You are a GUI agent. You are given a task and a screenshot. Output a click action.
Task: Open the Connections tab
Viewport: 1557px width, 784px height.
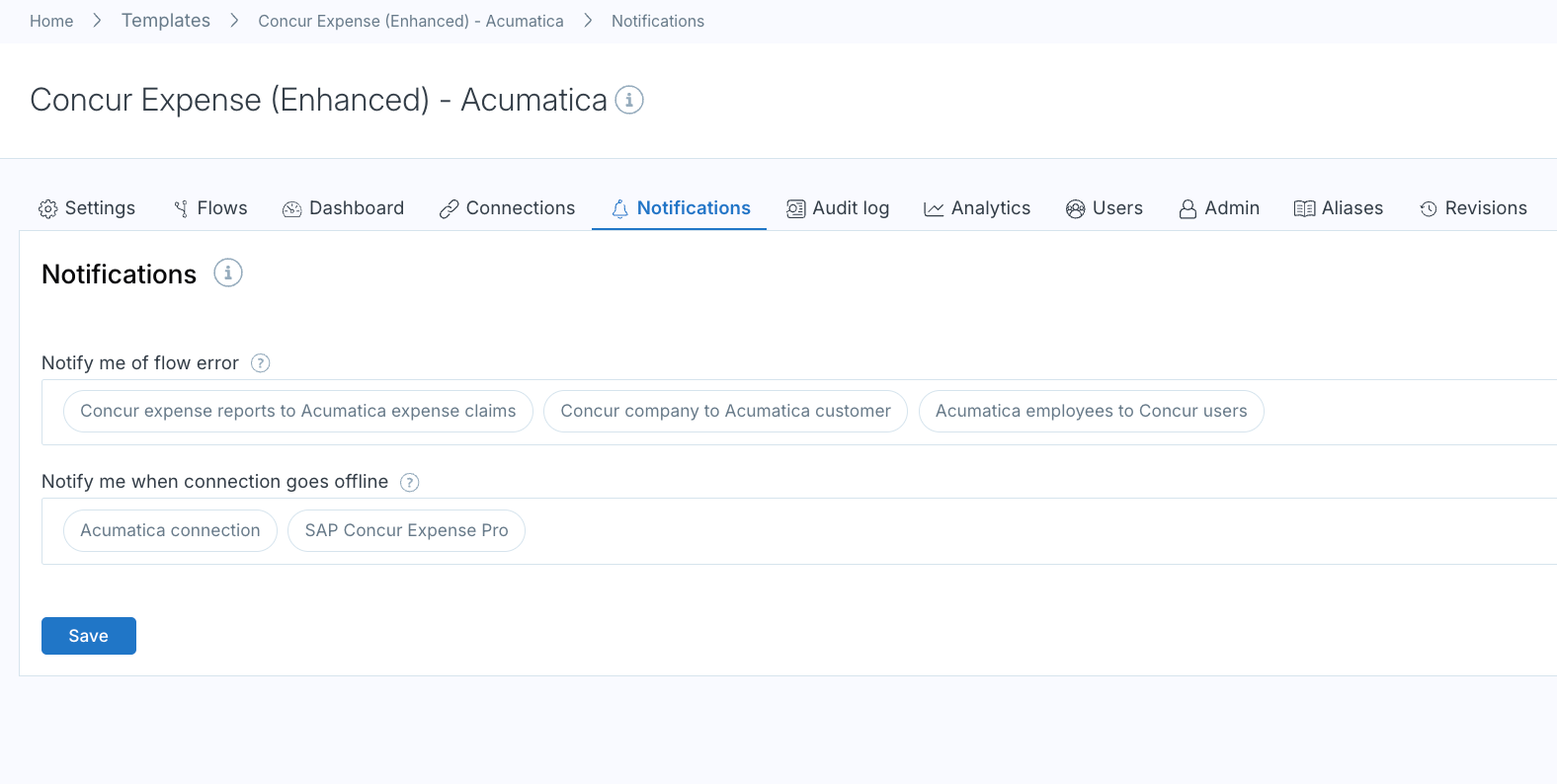(508, 208)
